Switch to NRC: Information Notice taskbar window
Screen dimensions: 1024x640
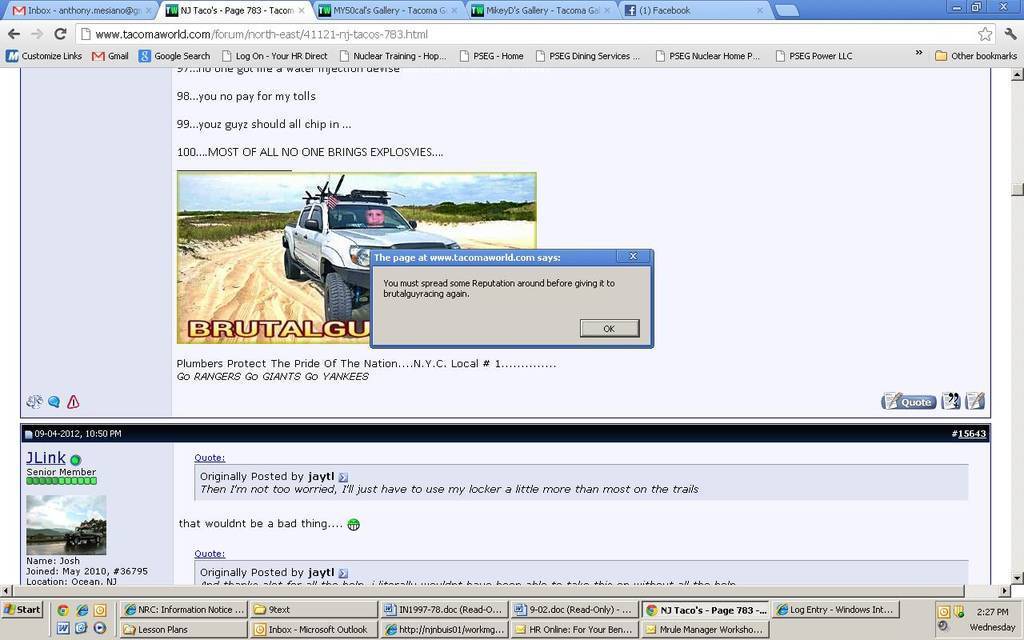184,610
